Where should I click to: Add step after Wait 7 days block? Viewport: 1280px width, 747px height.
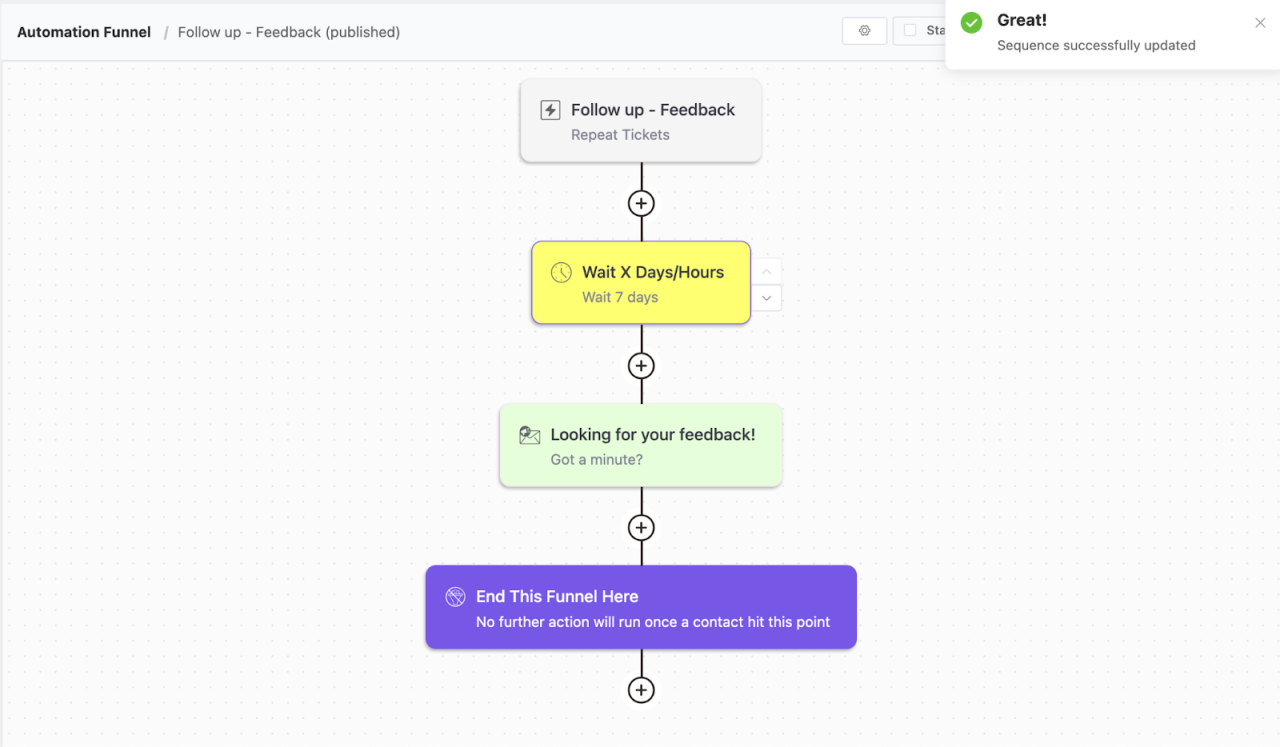click(641, 366)
